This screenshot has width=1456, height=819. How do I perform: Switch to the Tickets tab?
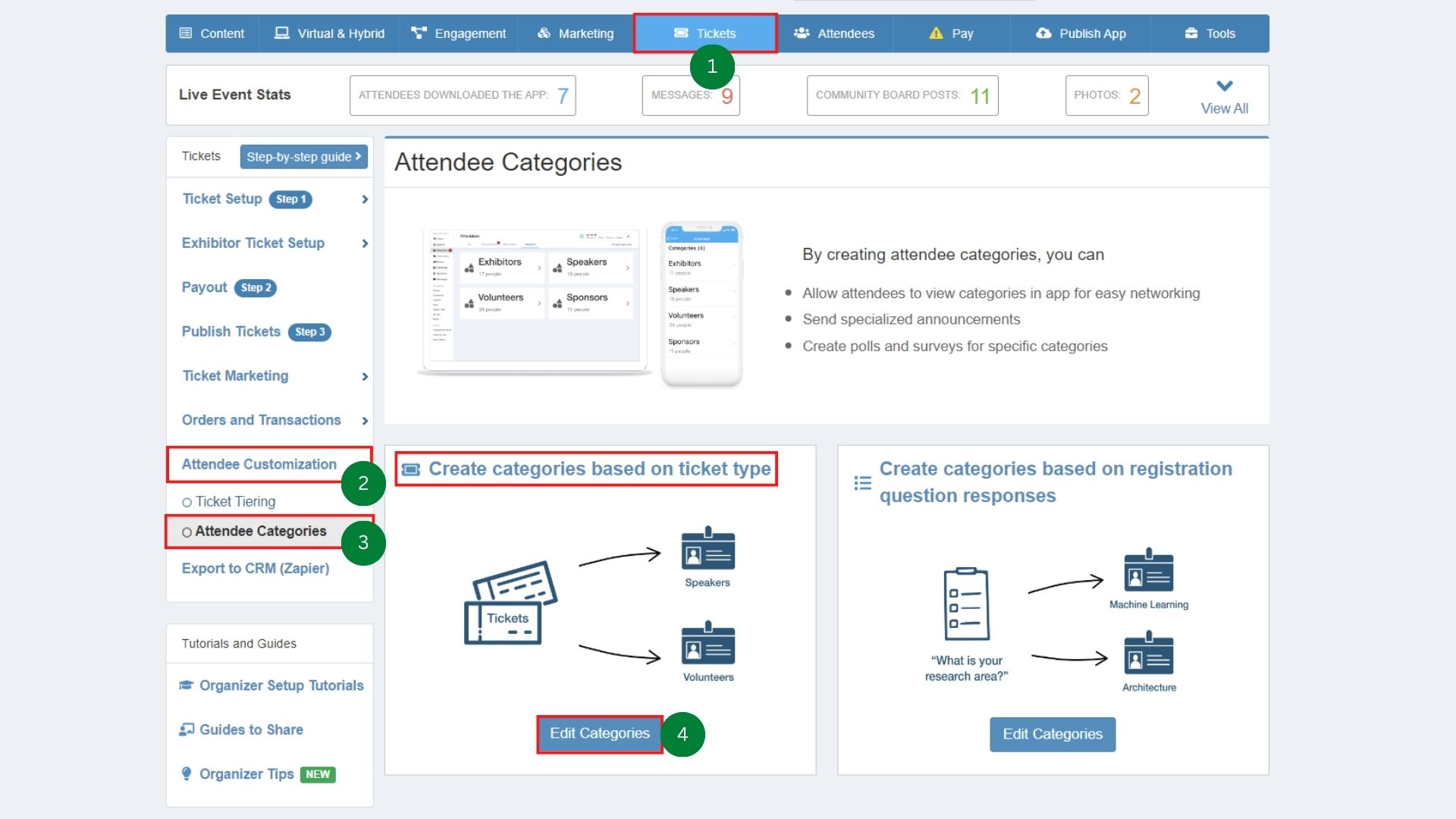(x=706, y=33)
